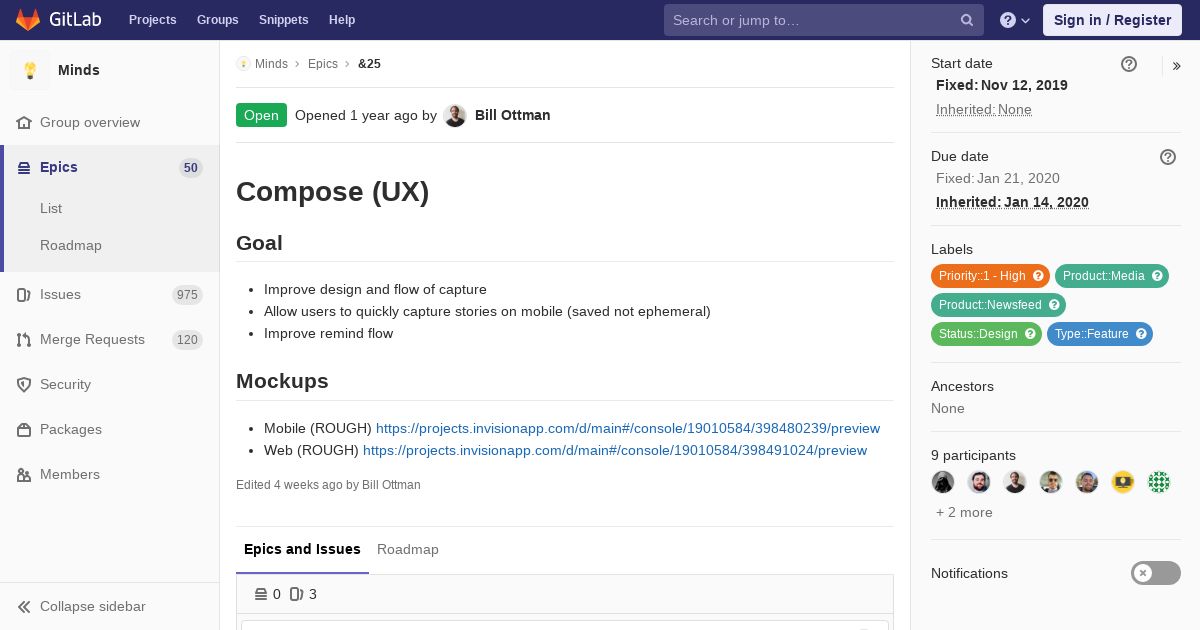Open Help in the top navigation
Viewport: 1200px width, 630px height.
pos(342,20)
